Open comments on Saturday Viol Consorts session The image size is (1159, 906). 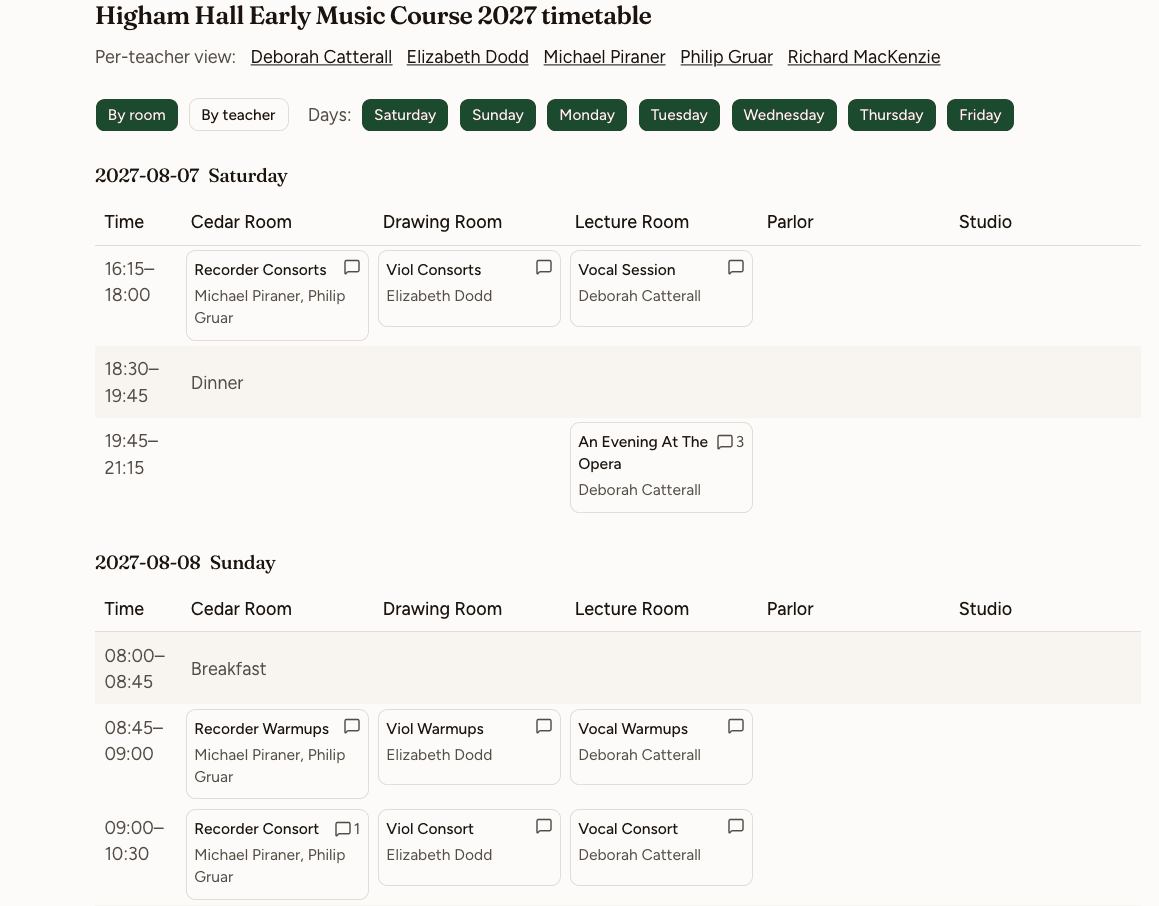pos(544,268)
